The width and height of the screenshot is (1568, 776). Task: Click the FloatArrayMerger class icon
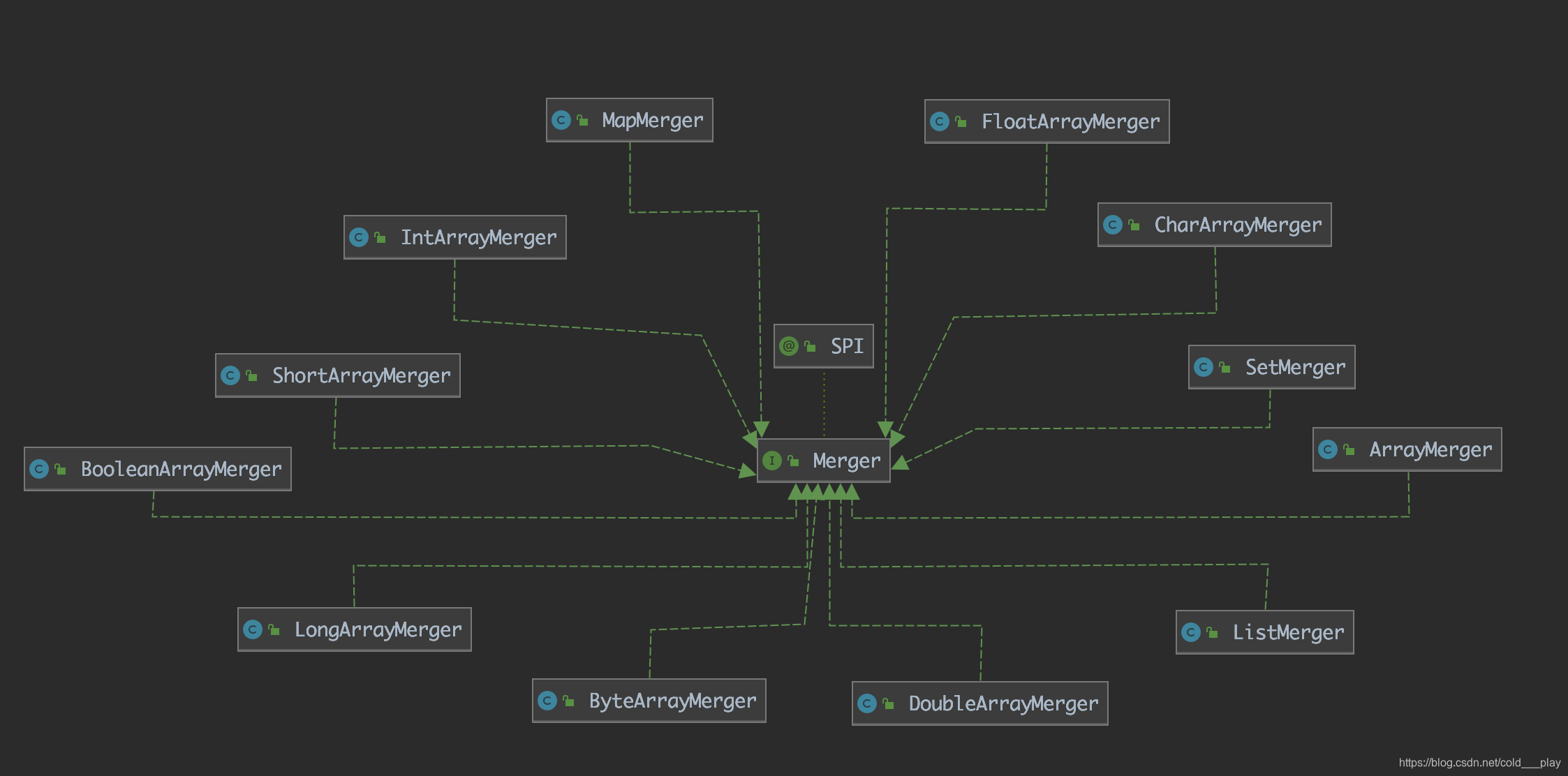tap(940, 121)
